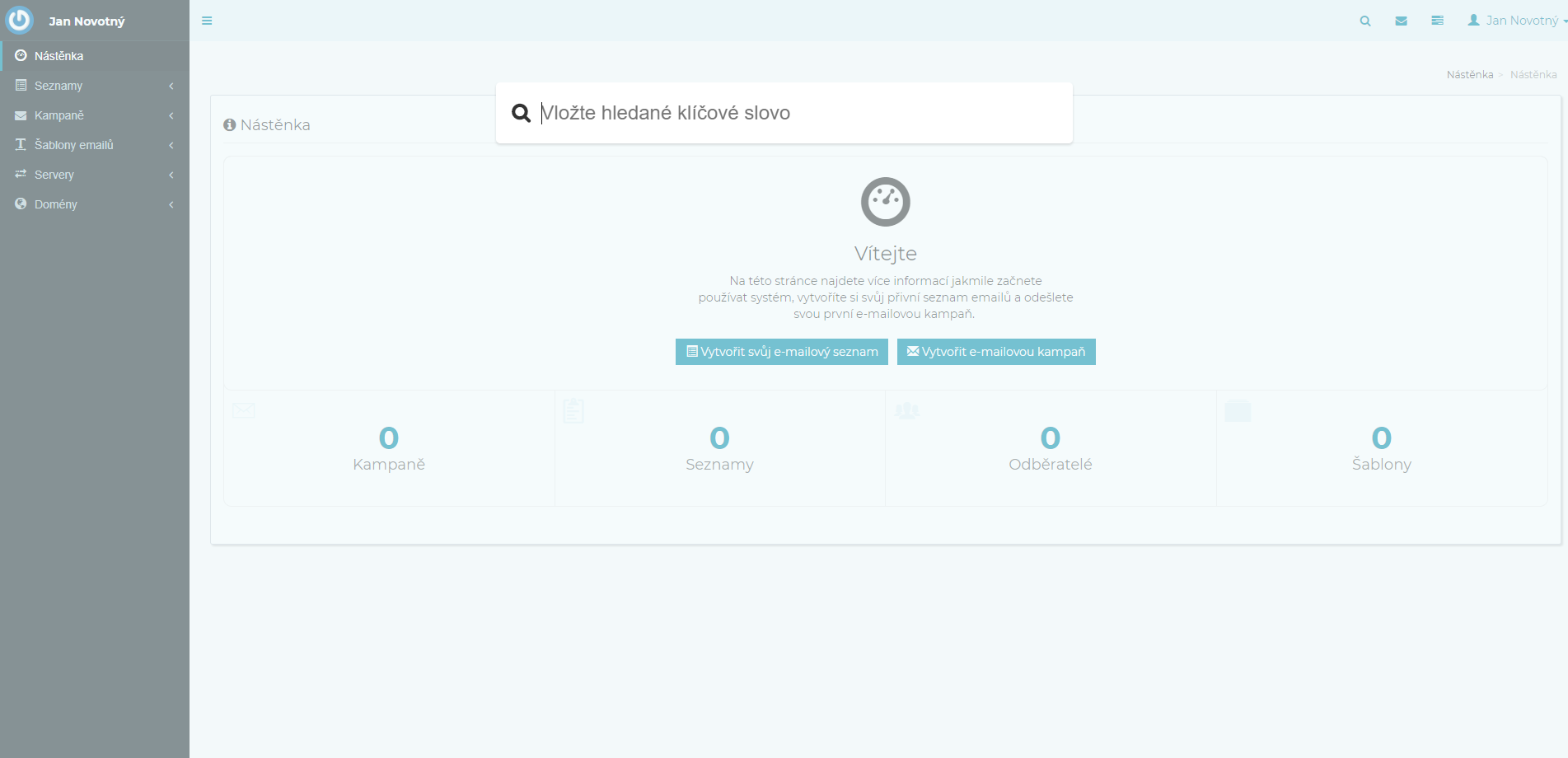This screenshot has width=1568, height=758.
Task: Click the Šablony emailů text sidebar icon
Action: point(21,144)
